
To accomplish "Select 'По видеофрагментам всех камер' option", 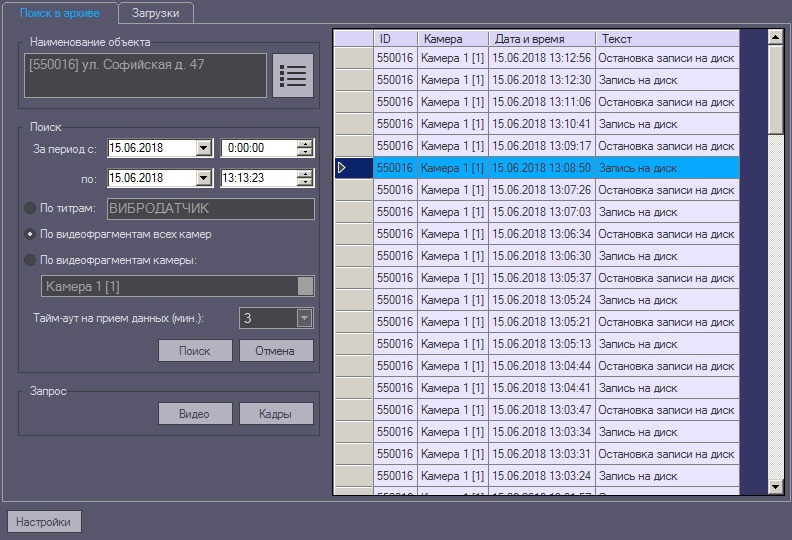I will [x=29, y=234].
